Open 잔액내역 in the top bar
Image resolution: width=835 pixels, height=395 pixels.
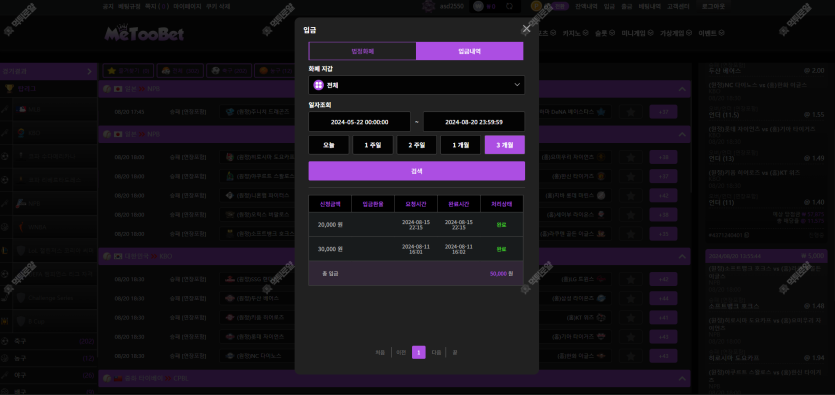click(x=586, y=6)
